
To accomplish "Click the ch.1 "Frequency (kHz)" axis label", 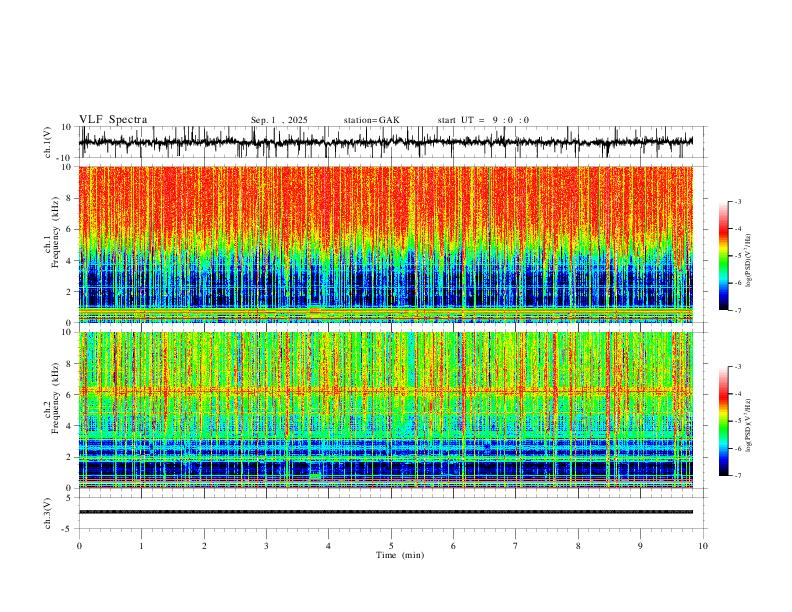I will coord(55,232).
